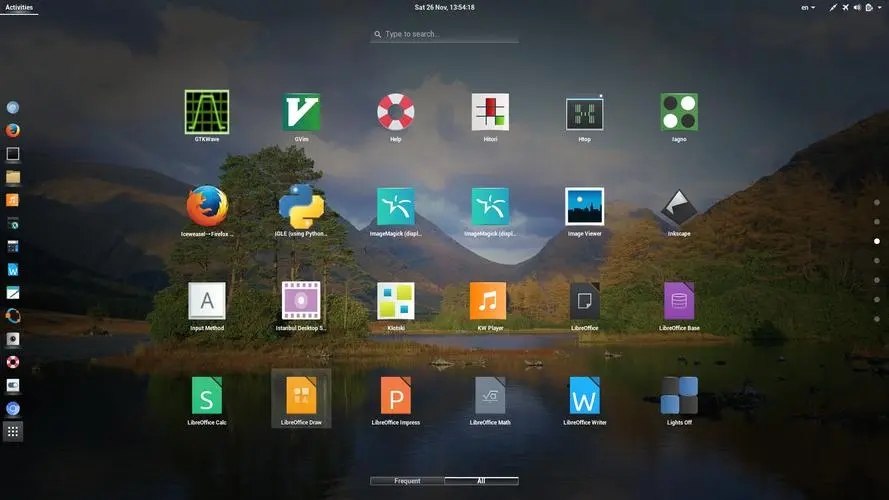
Task: Click the volume speaker status icon
Action: [x=857, y=7]
